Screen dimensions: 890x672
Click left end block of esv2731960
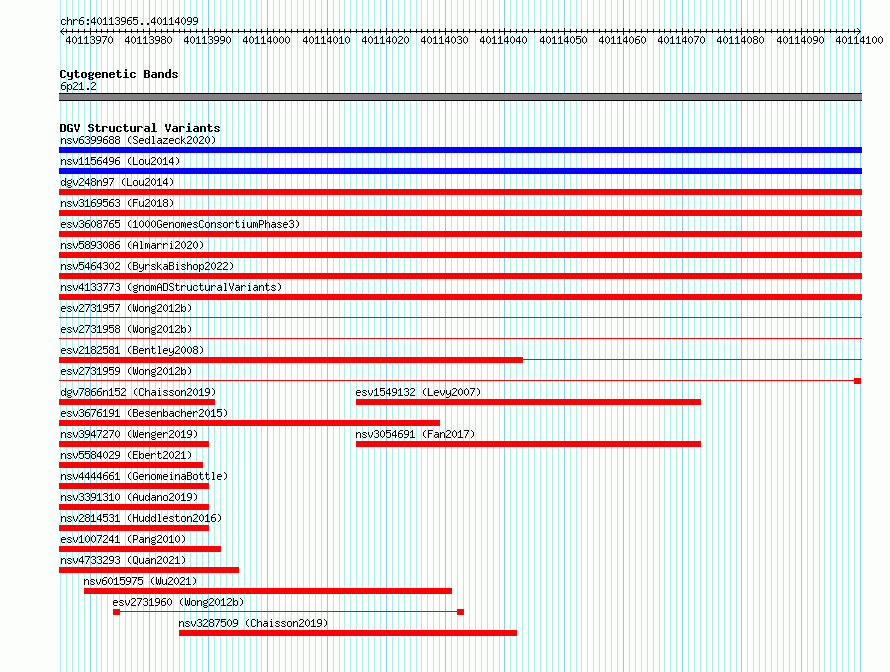(116, 612)
